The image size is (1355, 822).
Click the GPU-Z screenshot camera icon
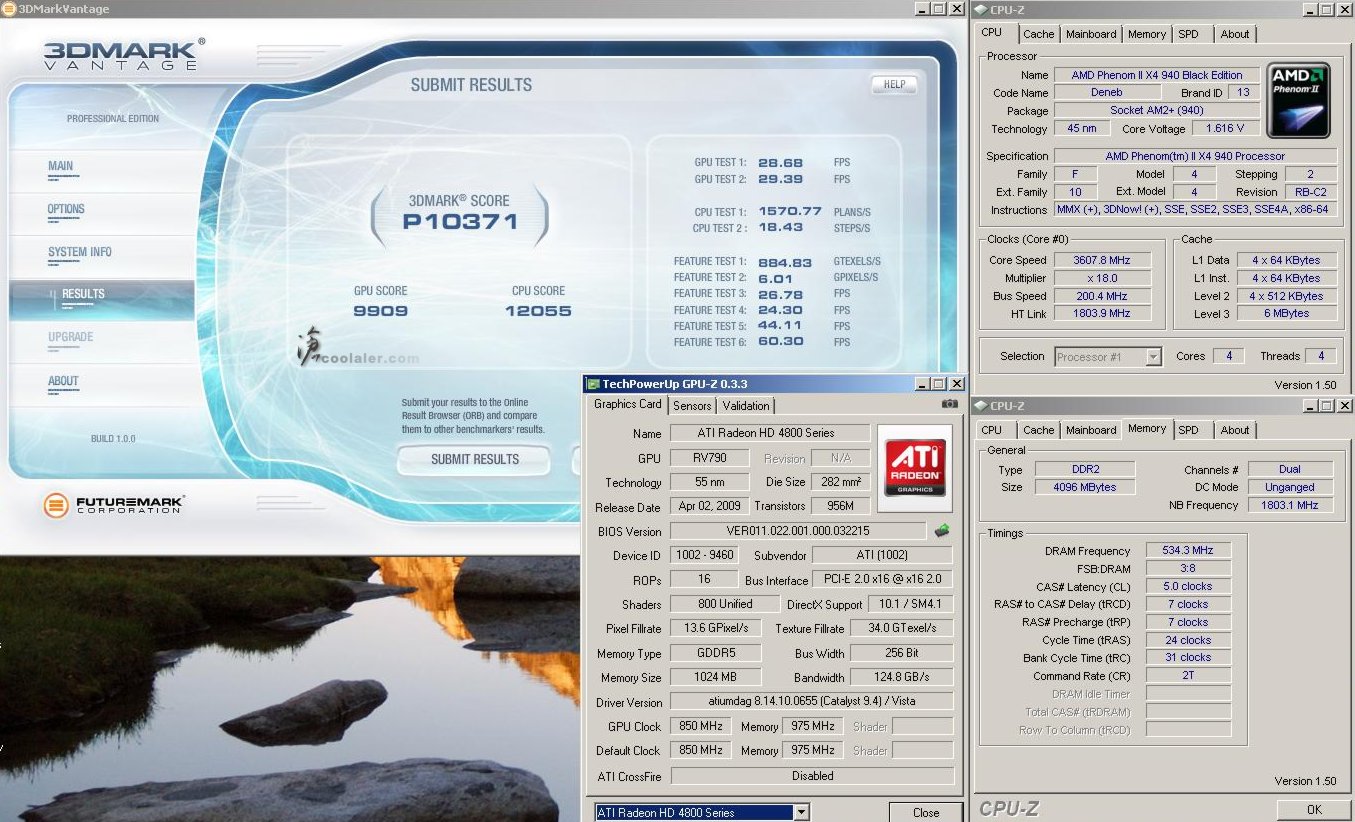(x=950, y=404)
